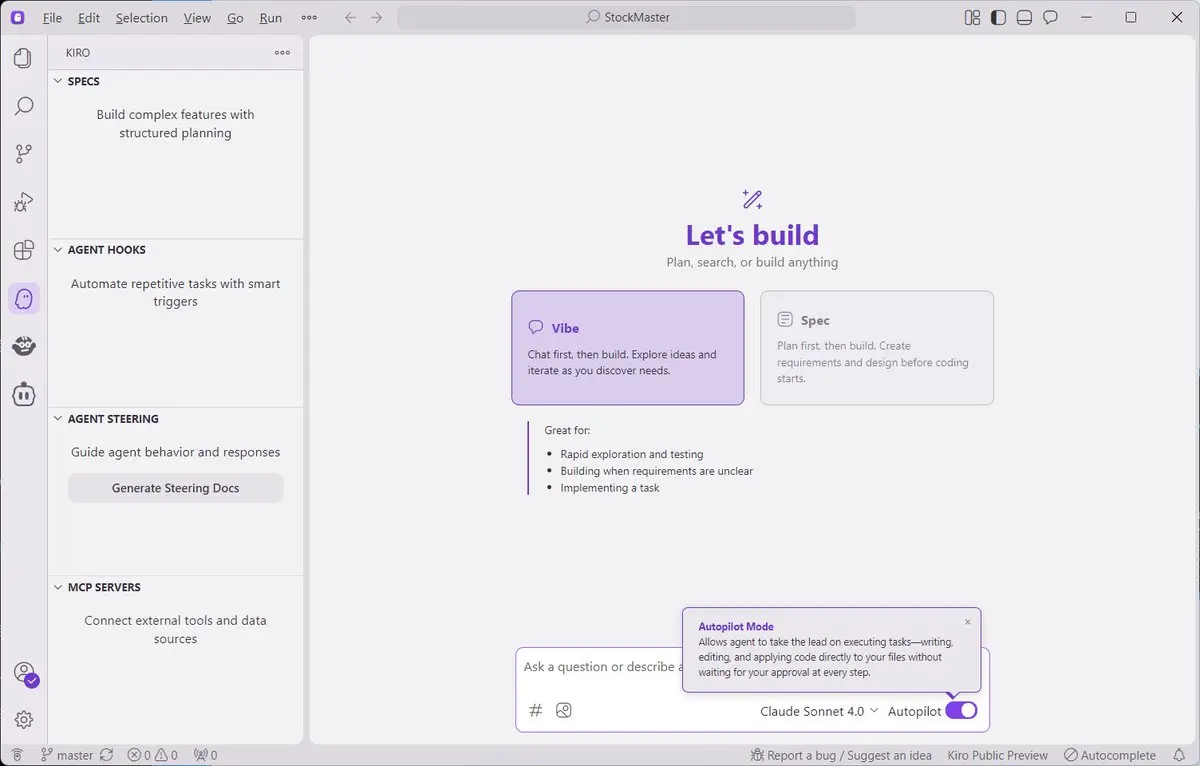1200x766 pixels.
Task: Open the Manage settings gear icon
Action: click(x=24, y=720)
